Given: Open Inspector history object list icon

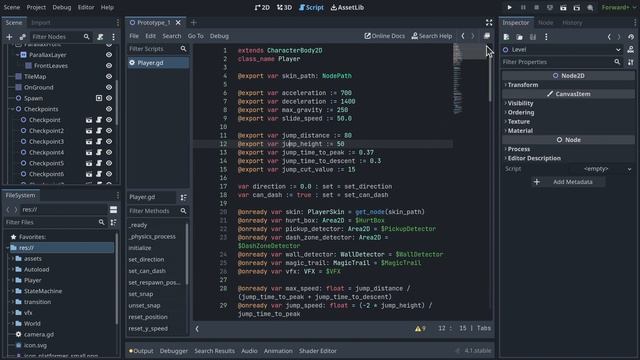Looking at the screenshot, I should tap(631, 37).
